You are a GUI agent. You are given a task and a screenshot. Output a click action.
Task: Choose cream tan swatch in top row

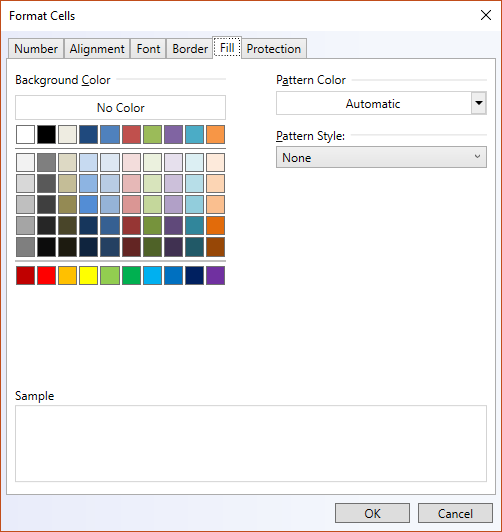[67, 134]
